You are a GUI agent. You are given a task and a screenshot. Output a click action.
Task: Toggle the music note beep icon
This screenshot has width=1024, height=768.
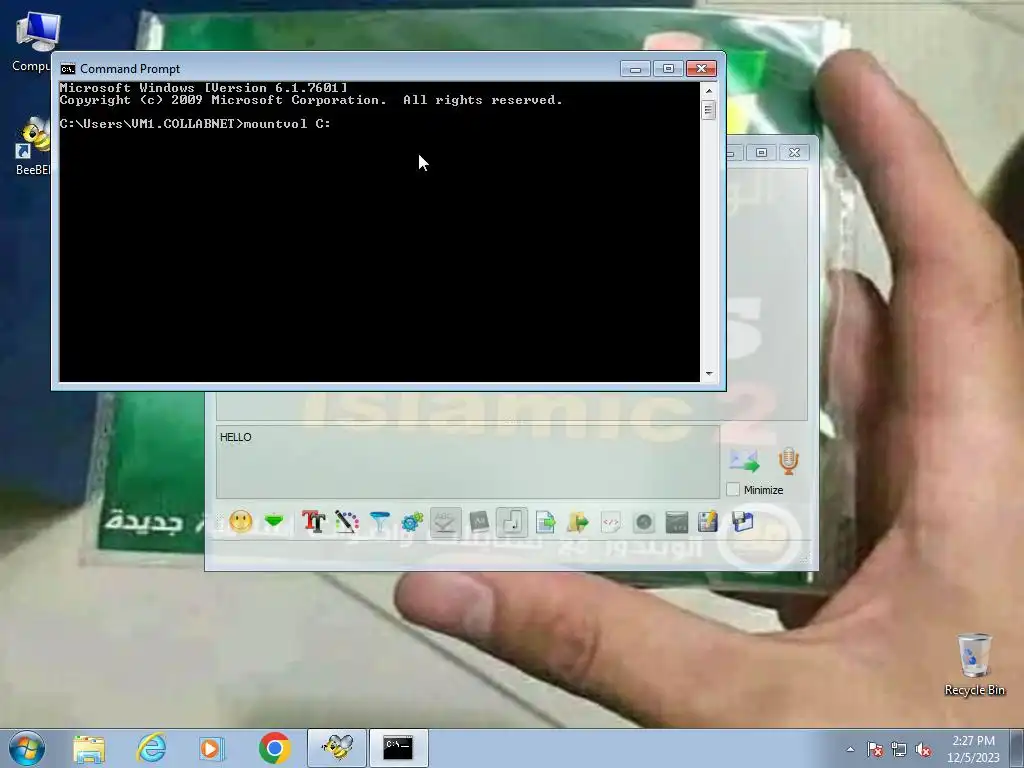point(512,521)
